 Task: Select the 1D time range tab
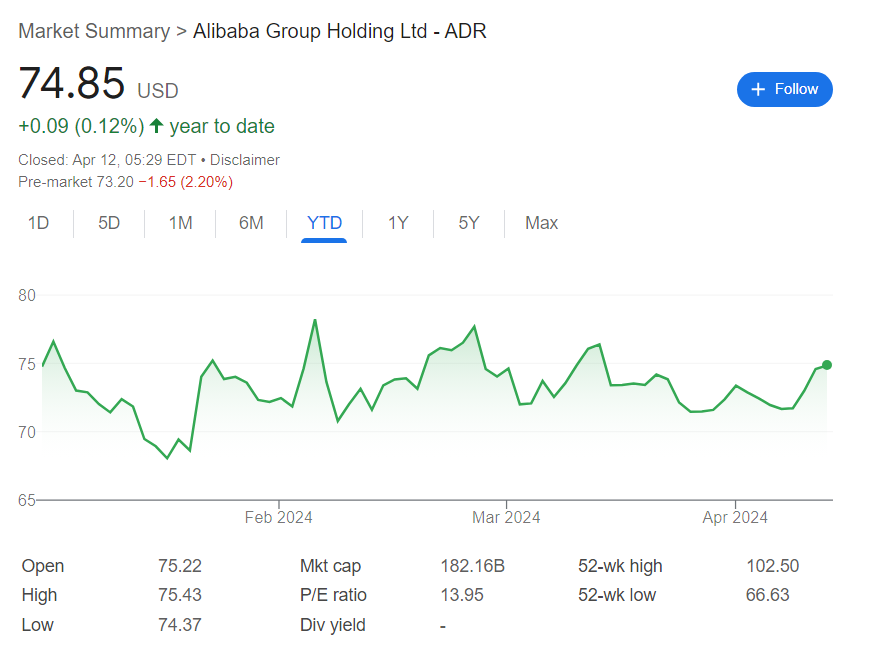tap(38, 223)
